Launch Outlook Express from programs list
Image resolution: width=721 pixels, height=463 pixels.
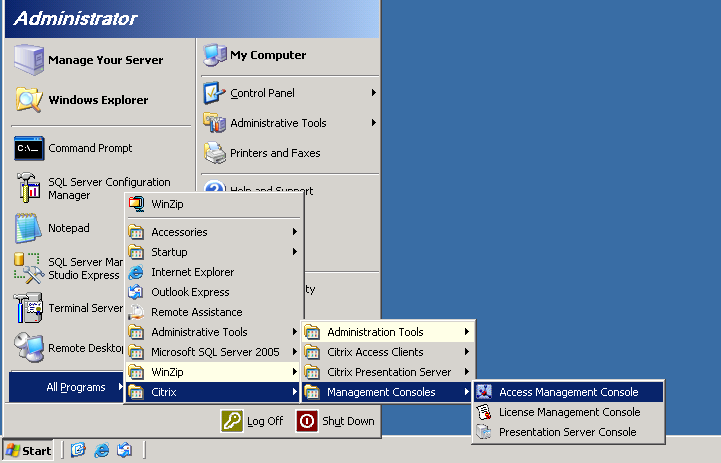[x=213, y=292]
